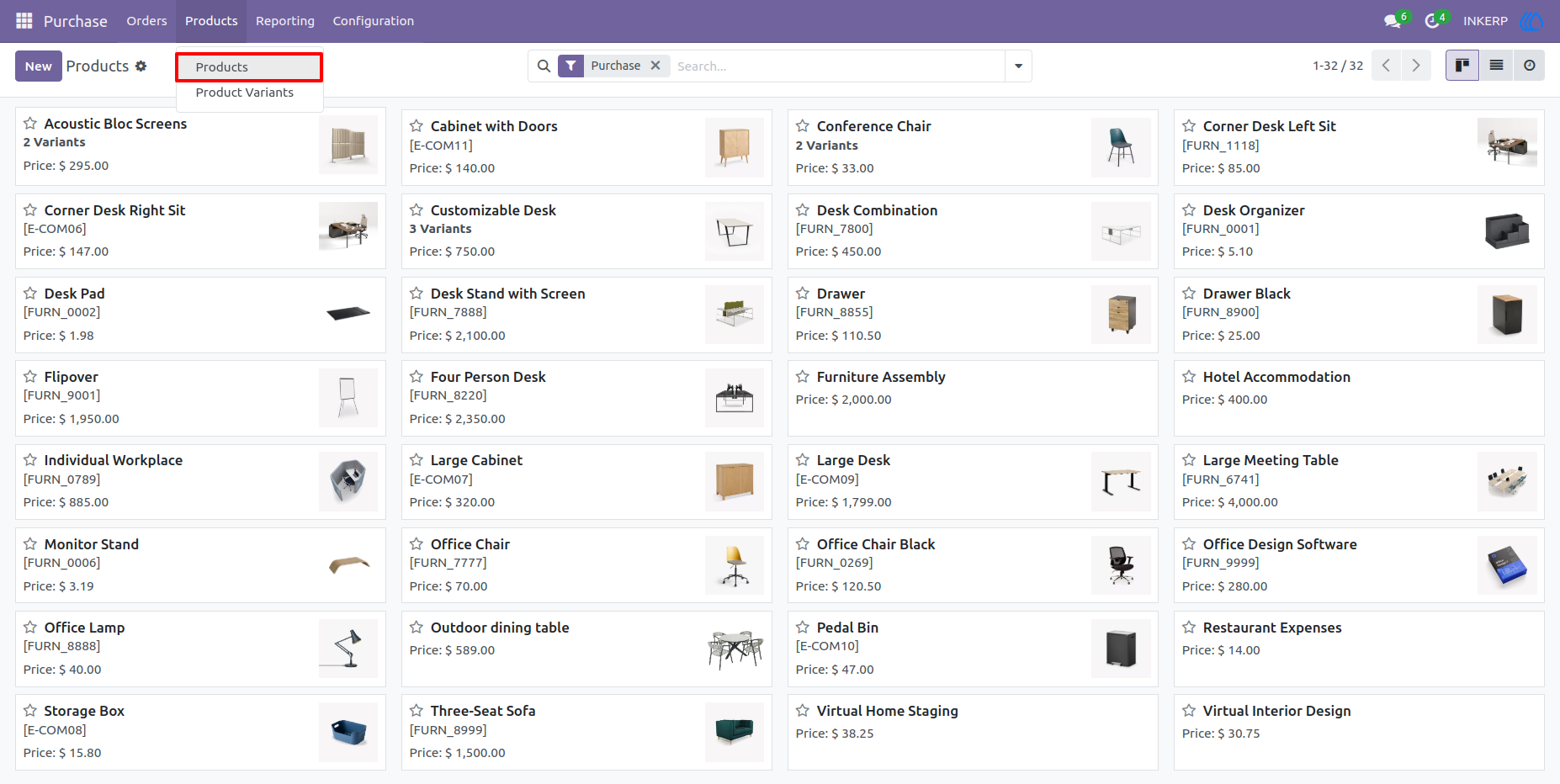Star the Office Lamp product
Viewport: 1560px width, 784px height.
click(30, 628)
